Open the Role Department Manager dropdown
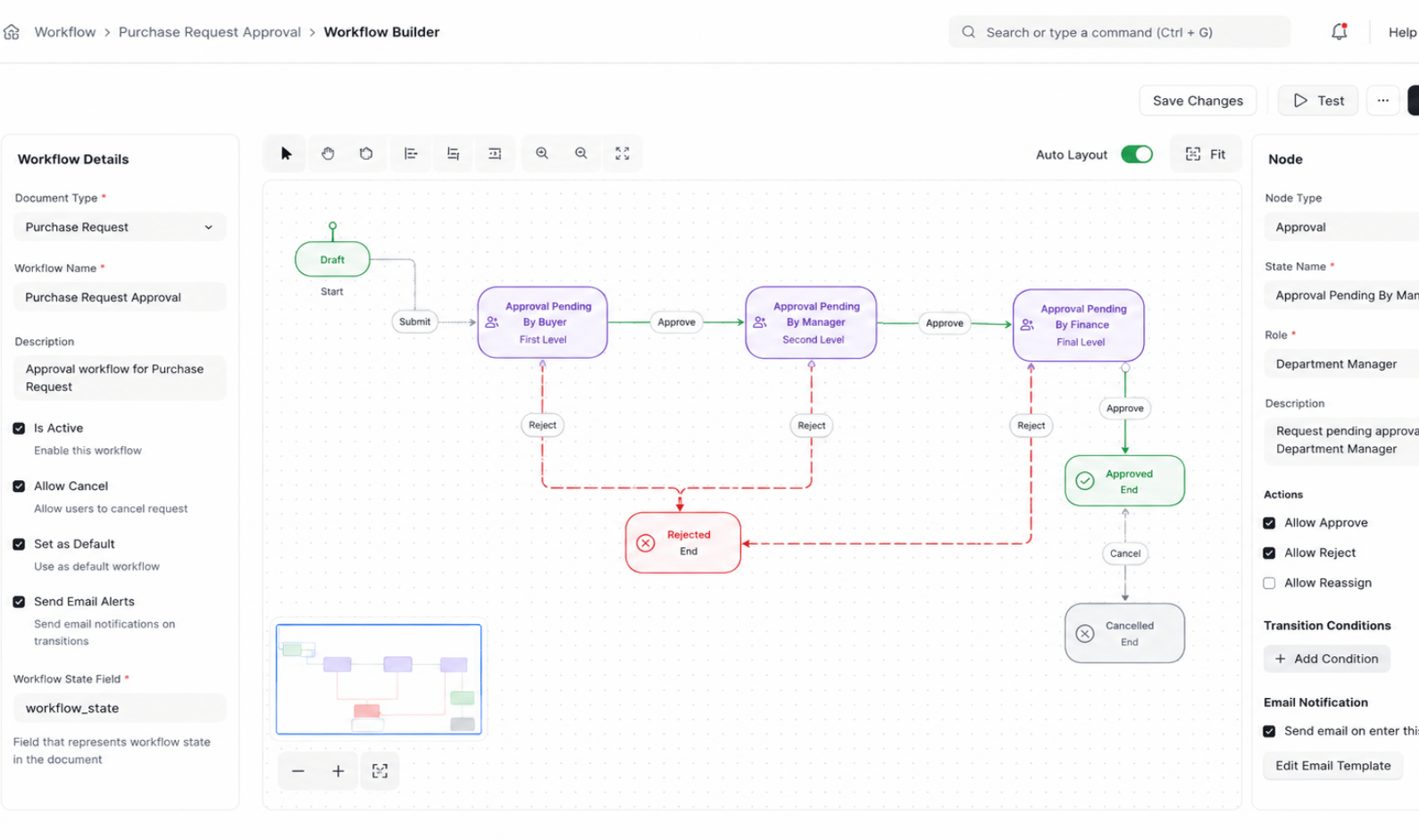The width and height of the screenshot is (1419, 840). [x=1341, y=364]
